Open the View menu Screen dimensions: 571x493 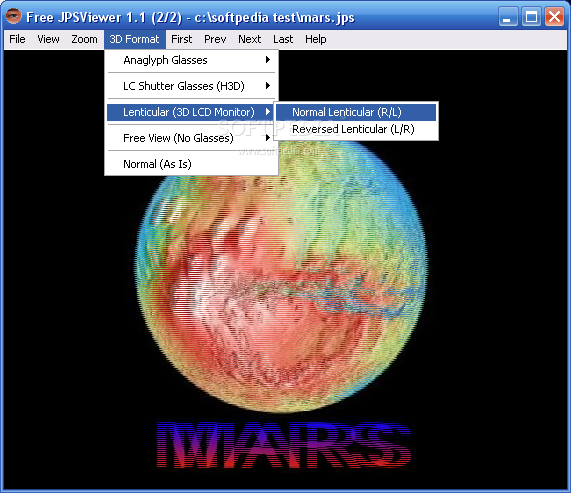[x=48, y=39]
